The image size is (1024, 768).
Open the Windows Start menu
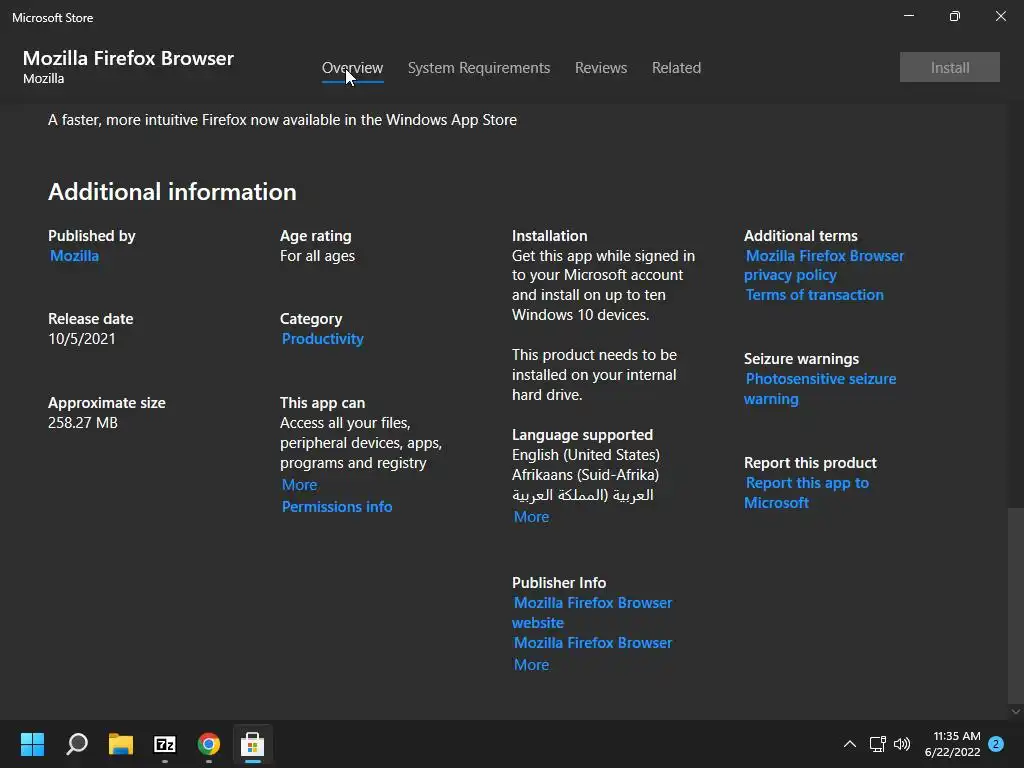coord(32,743)
